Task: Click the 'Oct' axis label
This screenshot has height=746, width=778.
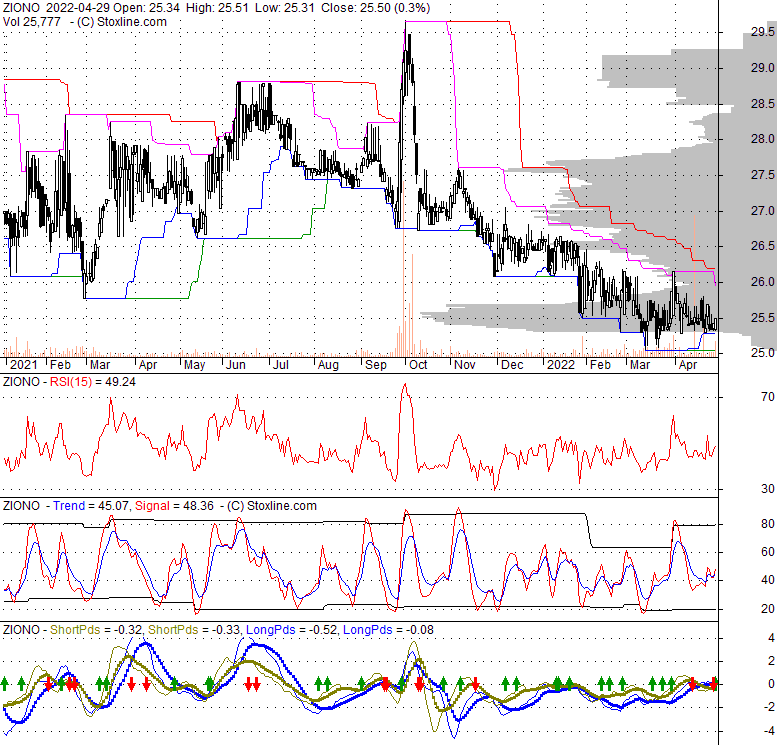Action: click(418, 365)
